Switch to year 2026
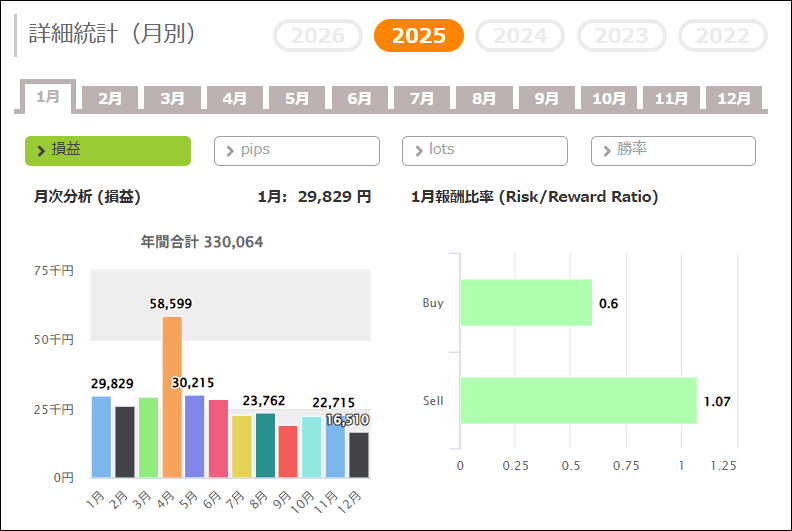Image resolution: width=792 pixels, height=531 pixels. coord(317,36)
